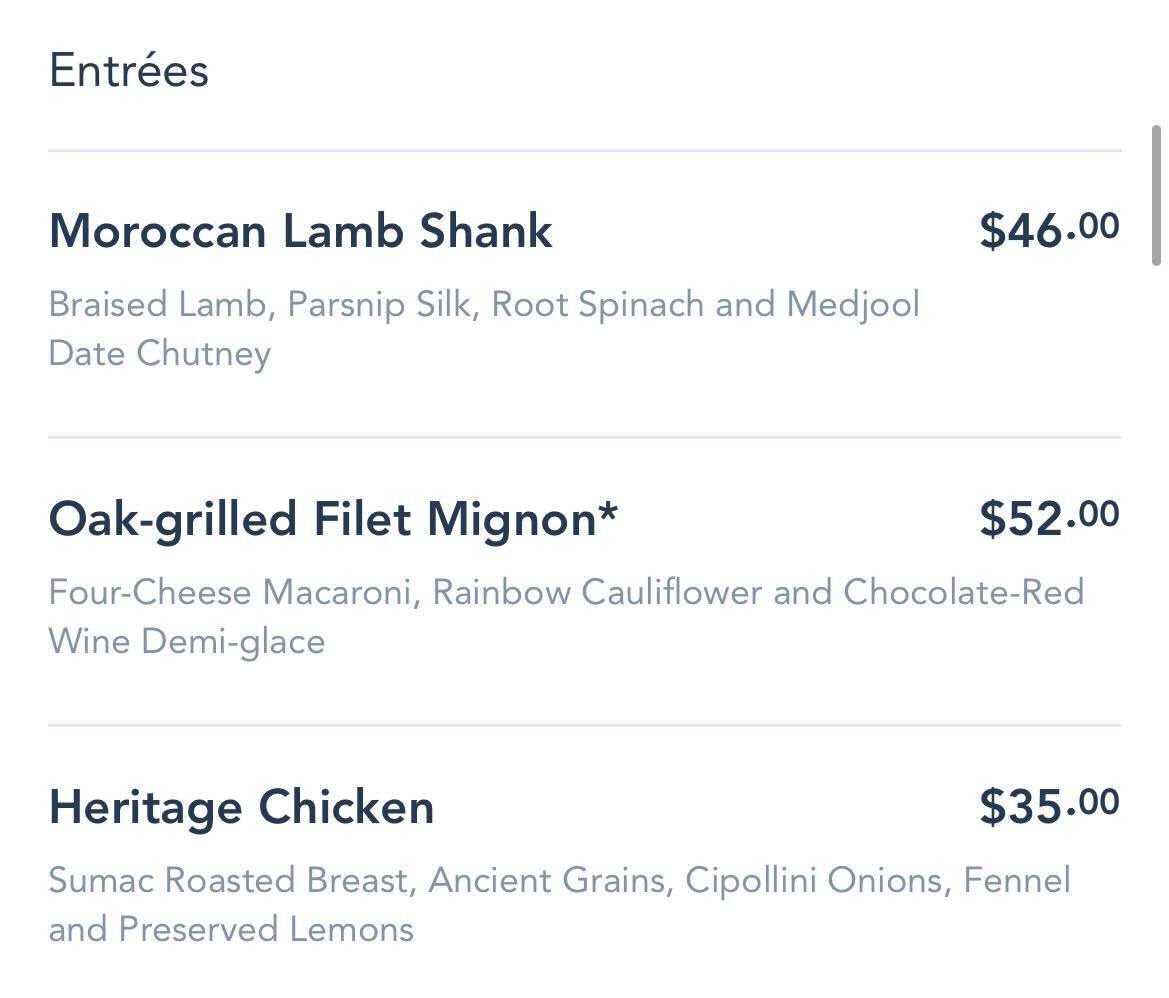
Task: Open the Moroccan Lamb Shank item
Action: tap(300, 231)
